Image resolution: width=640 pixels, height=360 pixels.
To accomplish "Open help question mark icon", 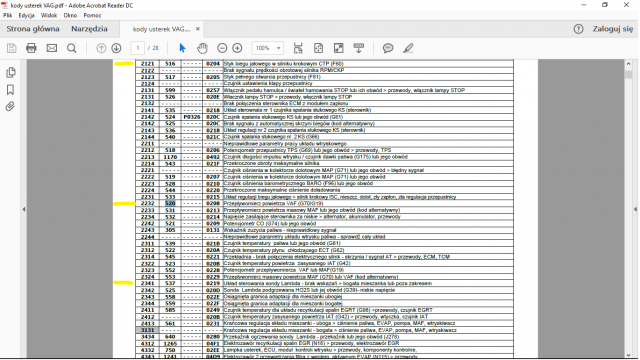I will (x=578, y=29).
